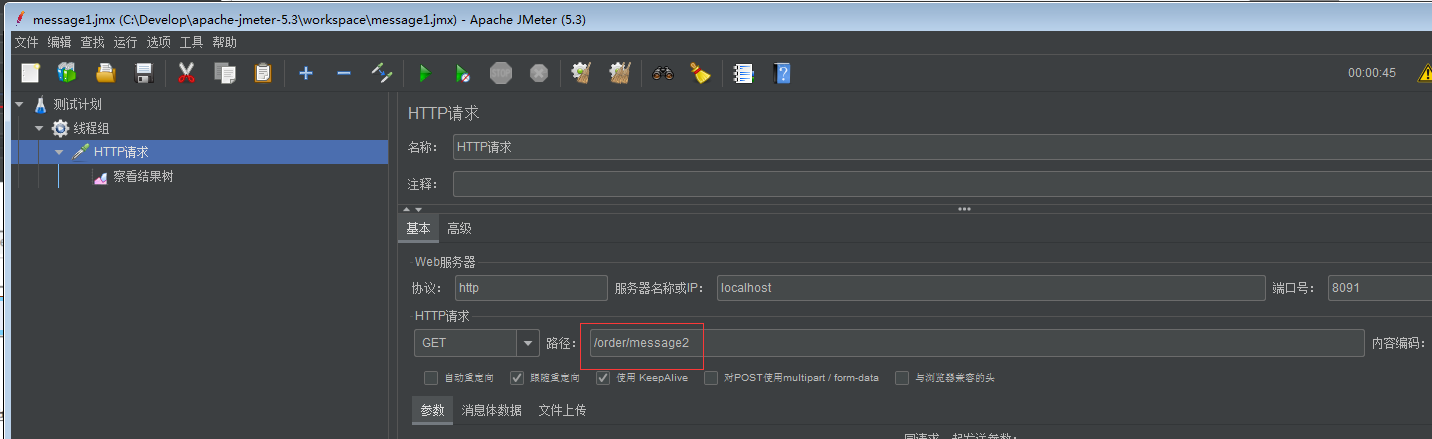The image size is (1432, 439).
Task: Clear all results with the broom icon
Action: pyautogui.click(x=621, y=73)
